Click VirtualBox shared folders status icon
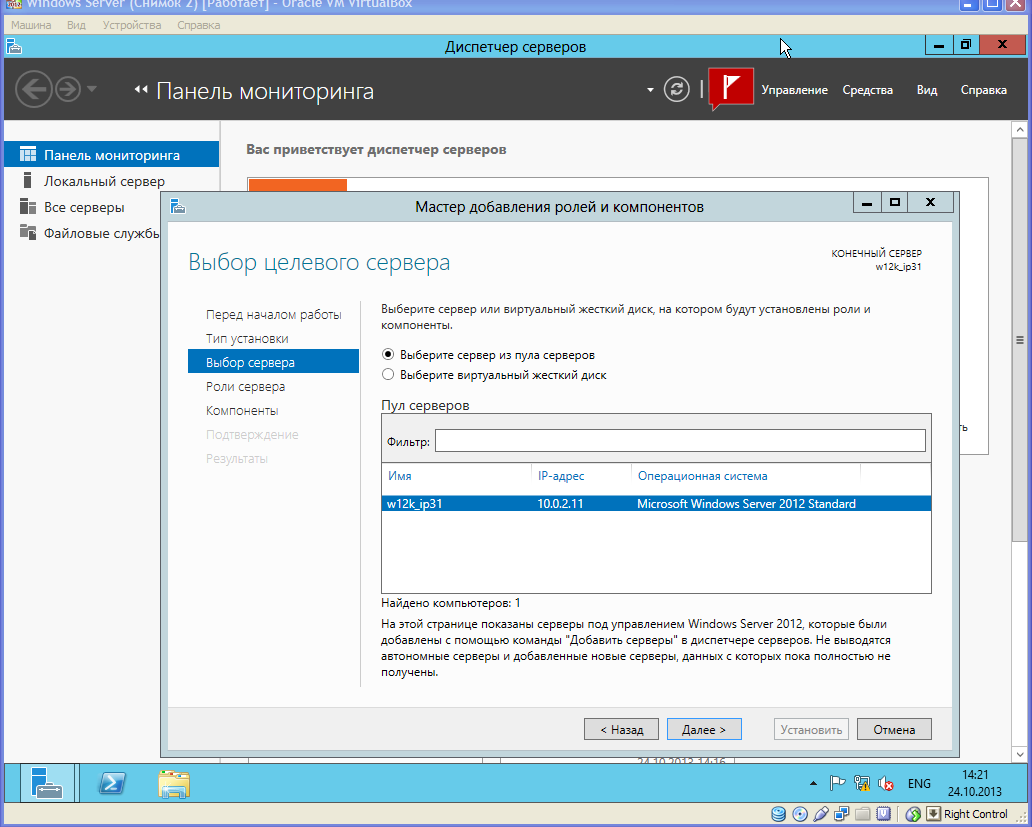 click(x=863, y=814)
